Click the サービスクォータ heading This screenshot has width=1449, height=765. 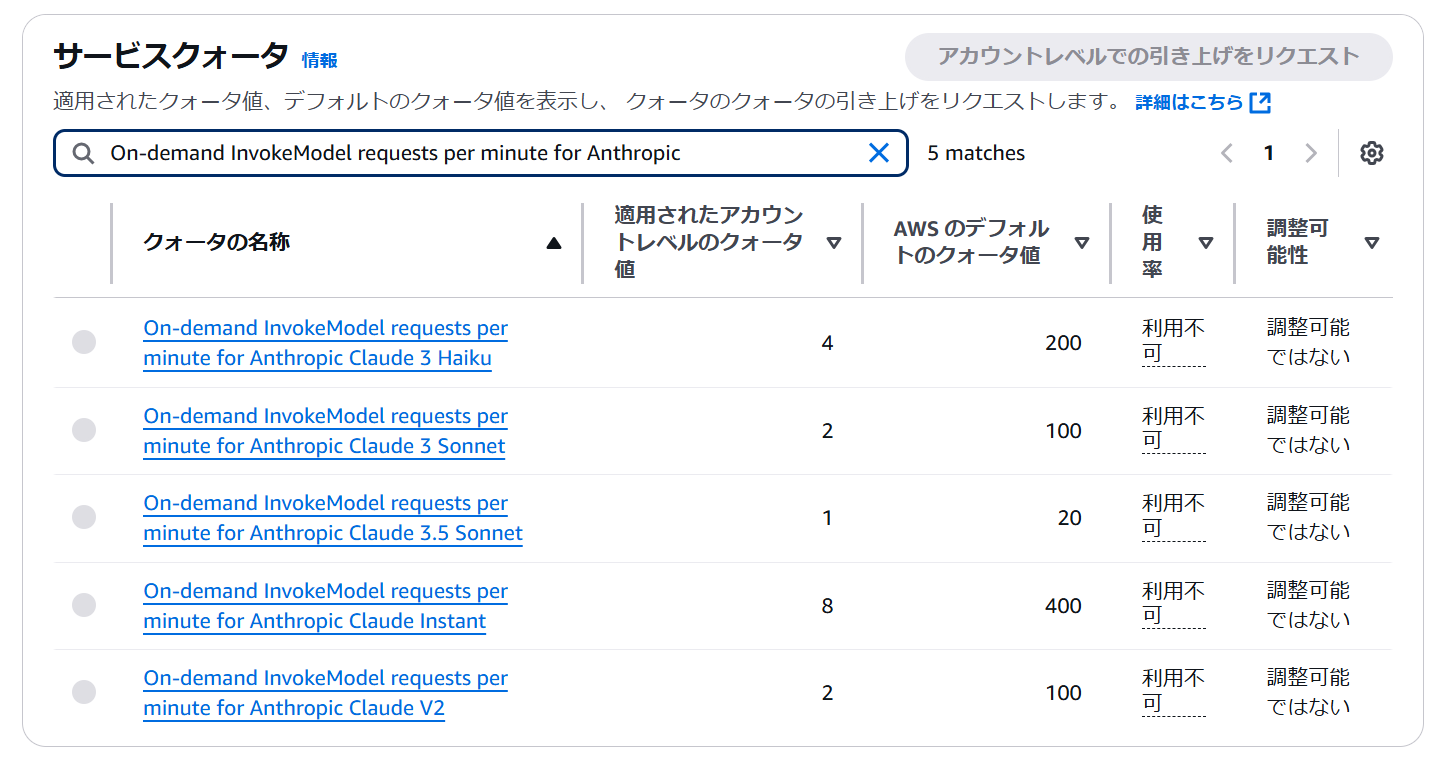coord(171,56)
